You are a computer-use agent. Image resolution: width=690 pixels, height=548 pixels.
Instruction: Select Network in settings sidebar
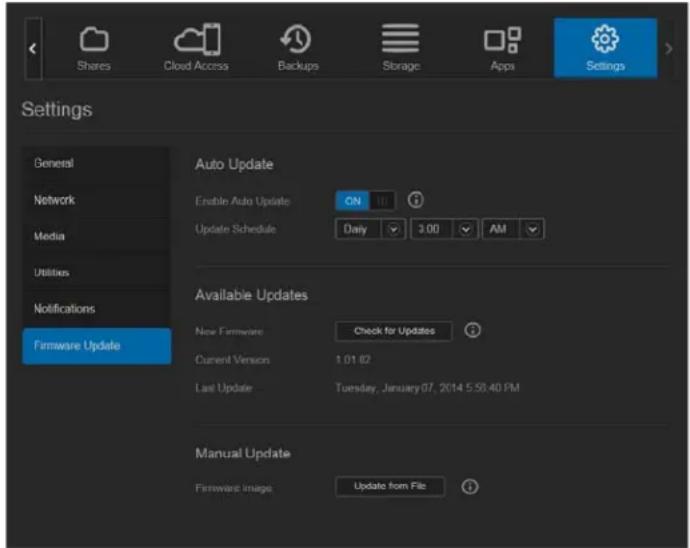coord(96,200)
